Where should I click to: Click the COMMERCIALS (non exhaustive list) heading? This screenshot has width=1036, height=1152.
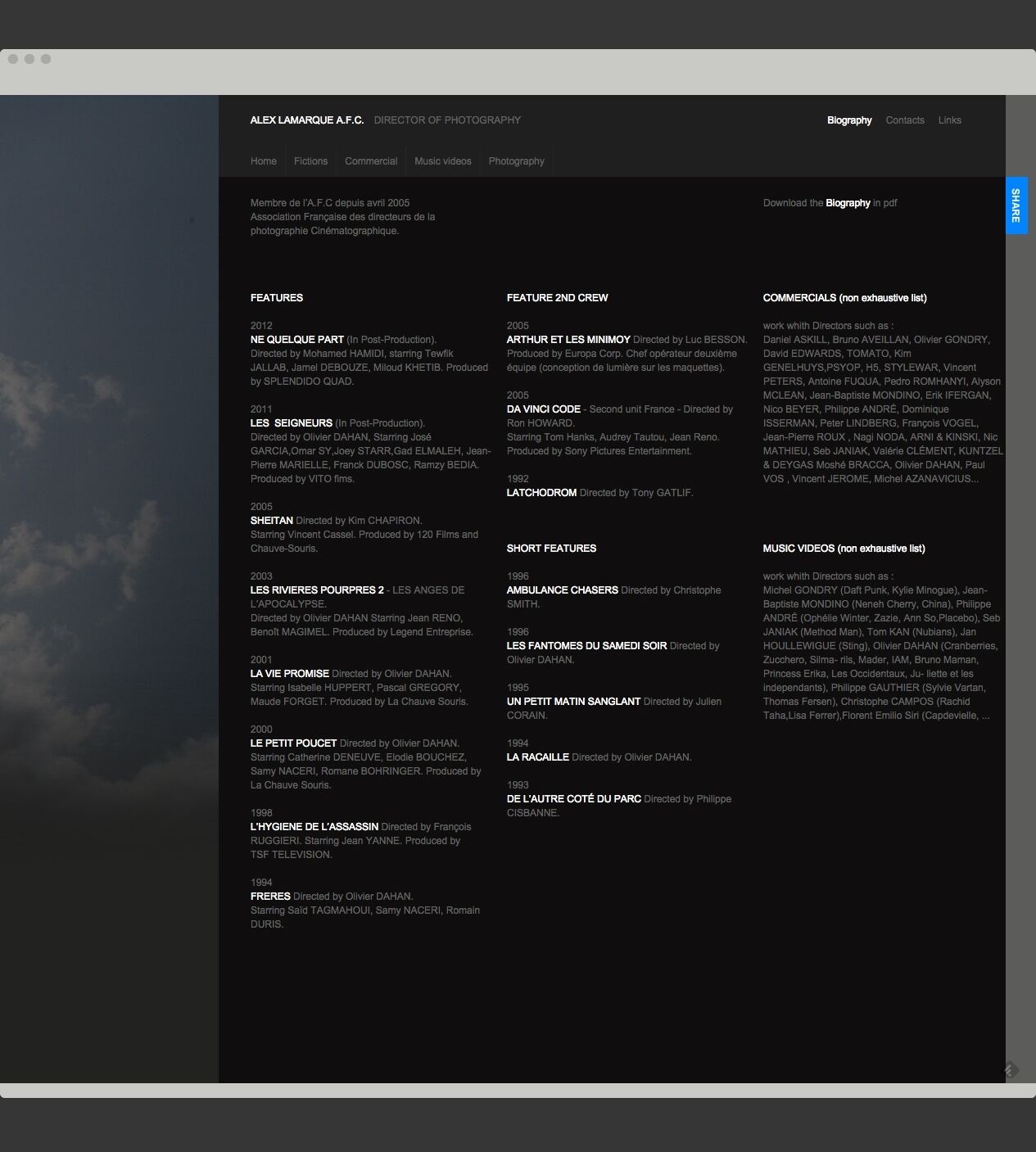(x=845, y=298)
